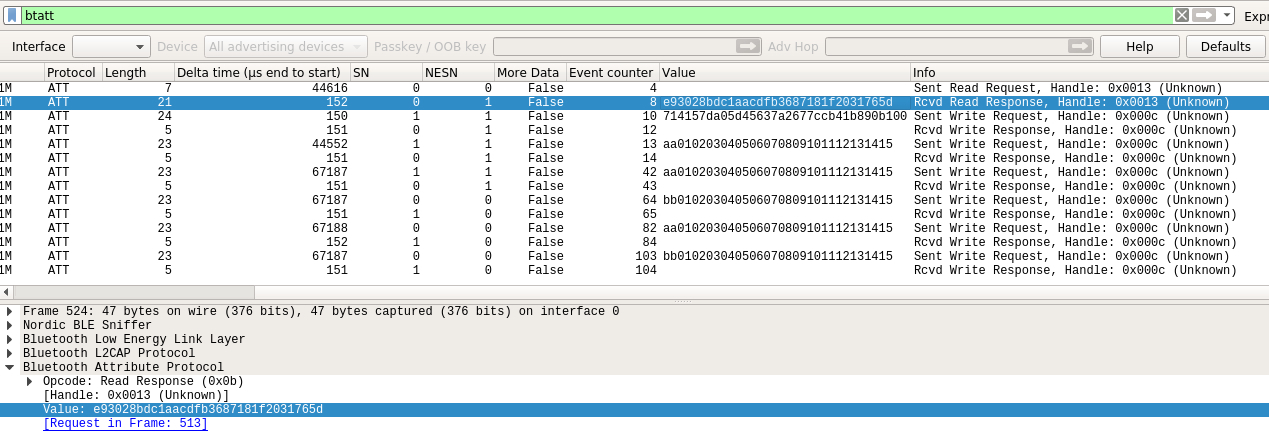Screen dimensions: 1269x443
Task: Open the filter history dropdown arrow
Action: [1227, 15]
